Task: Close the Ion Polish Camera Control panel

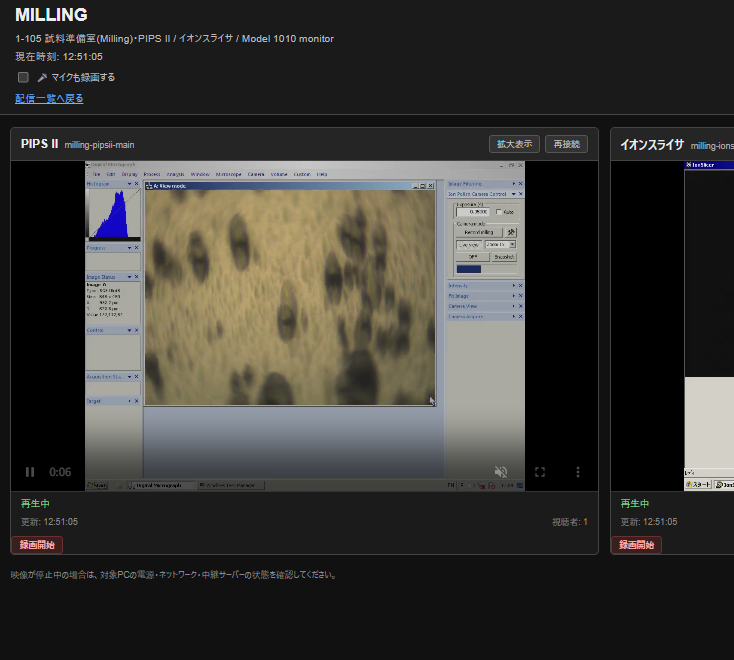Action: click(x=521, y=194)
